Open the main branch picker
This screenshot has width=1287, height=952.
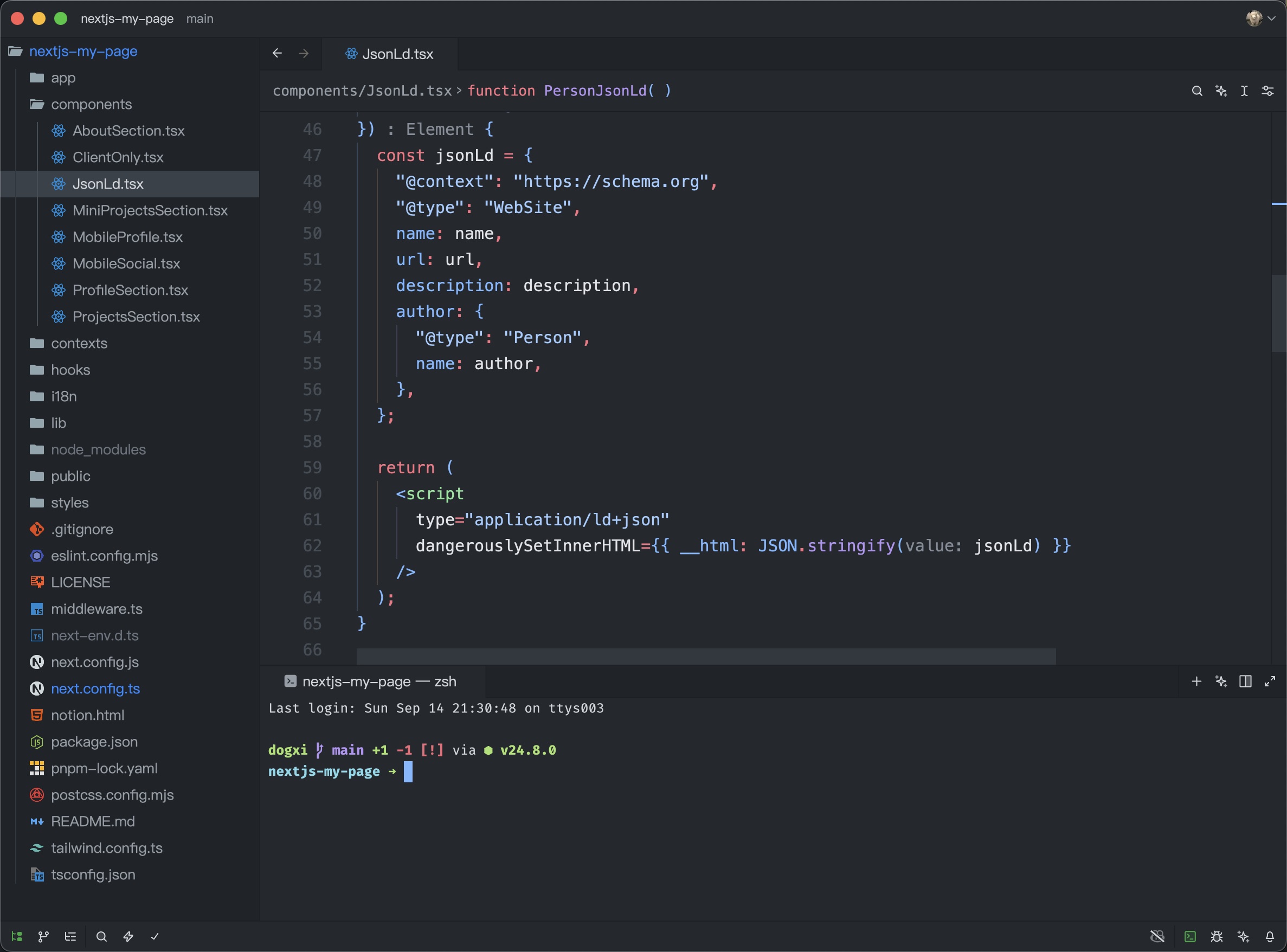pyautogui.click(x=200, y=18)
